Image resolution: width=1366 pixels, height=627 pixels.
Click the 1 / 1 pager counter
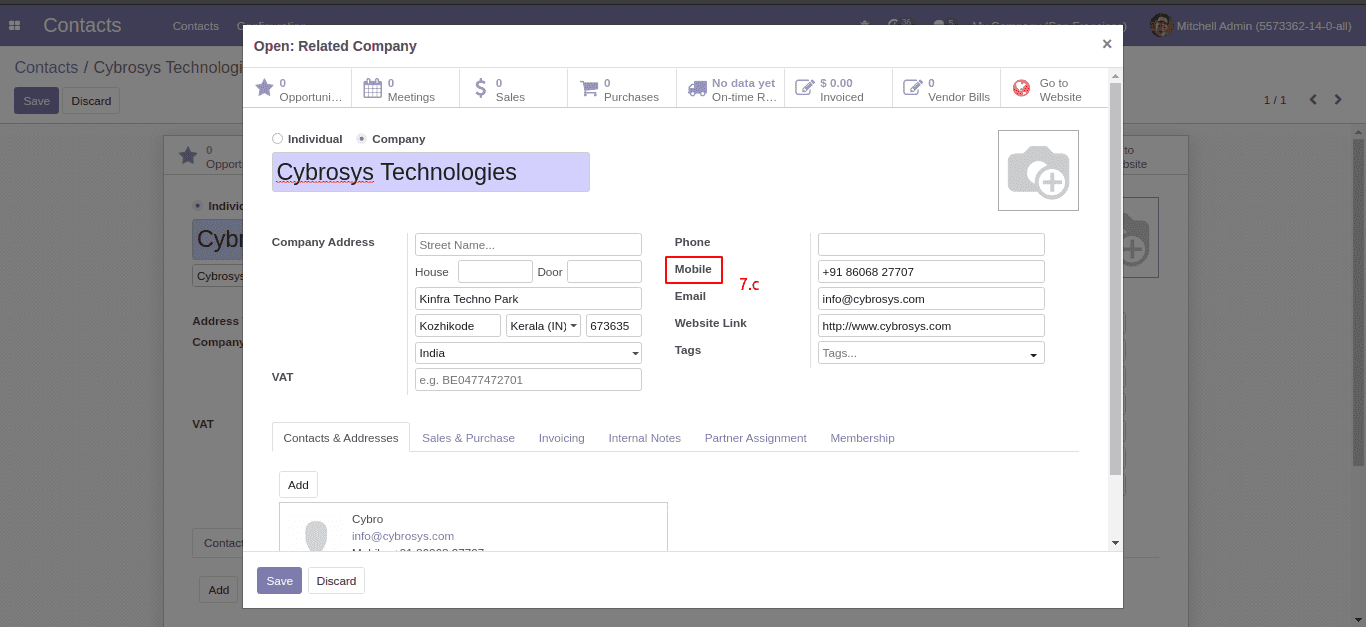click(x=1275, y=100)
